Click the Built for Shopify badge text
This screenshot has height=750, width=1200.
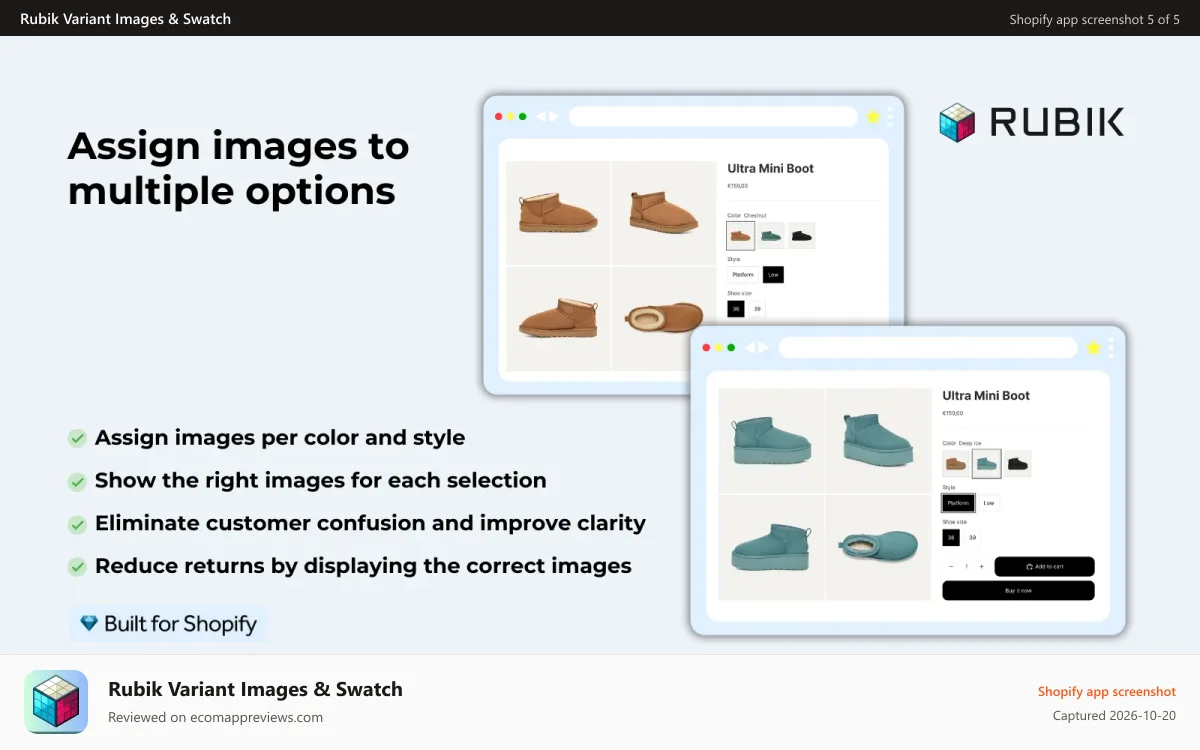point(180,624)
